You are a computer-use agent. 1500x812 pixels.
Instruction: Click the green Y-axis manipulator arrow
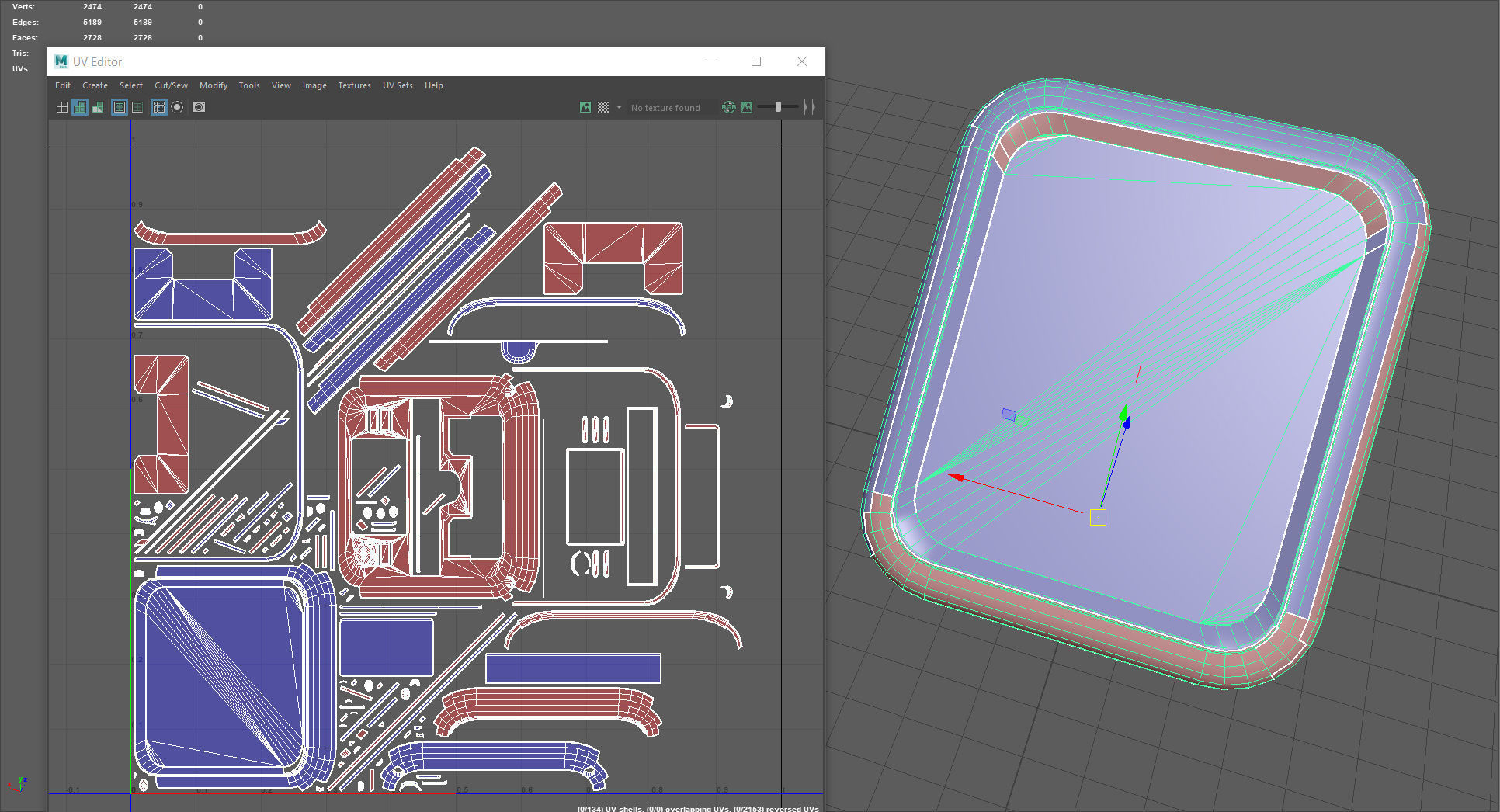point(1123,412)
